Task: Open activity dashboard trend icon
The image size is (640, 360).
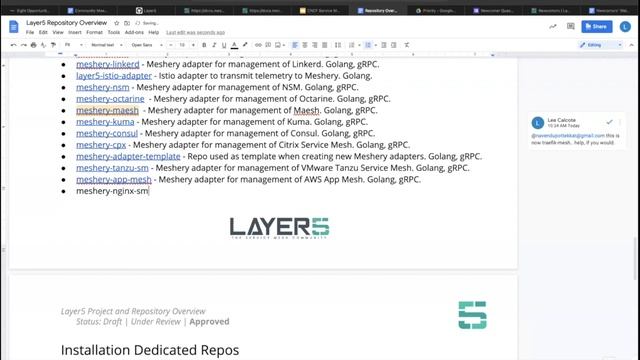Action: coord(553,27)
